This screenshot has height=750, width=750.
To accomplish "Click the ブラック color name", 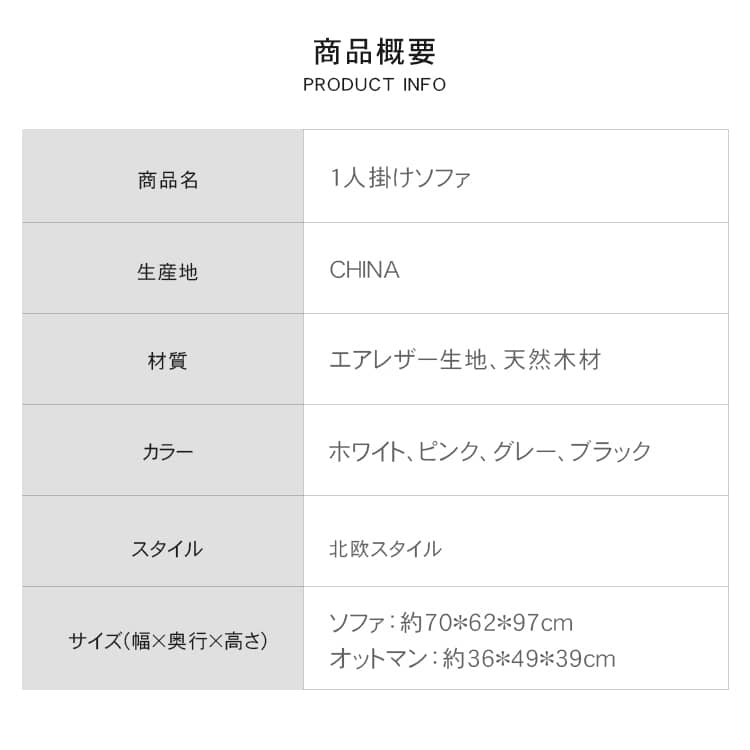I will tap(610, 451).
